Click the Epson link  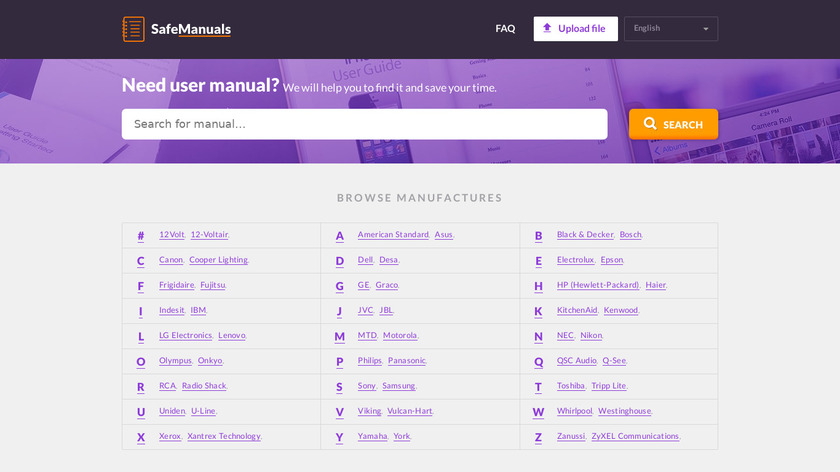tap(612, 260)
